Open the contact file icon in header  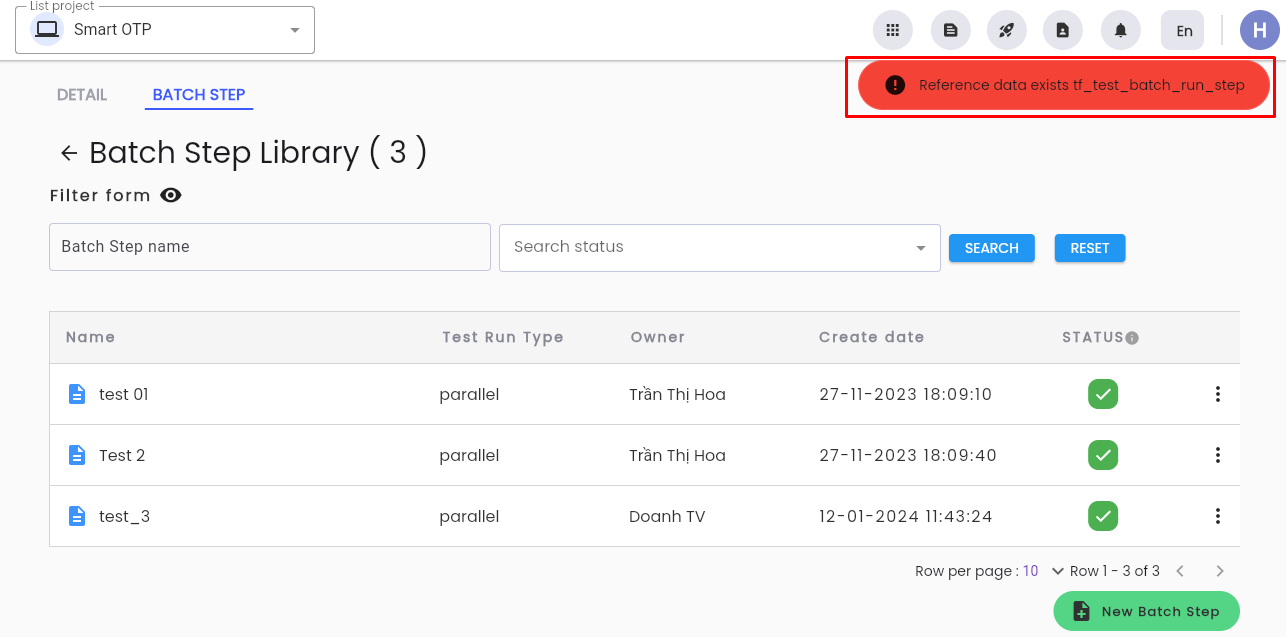point(1063,30)
